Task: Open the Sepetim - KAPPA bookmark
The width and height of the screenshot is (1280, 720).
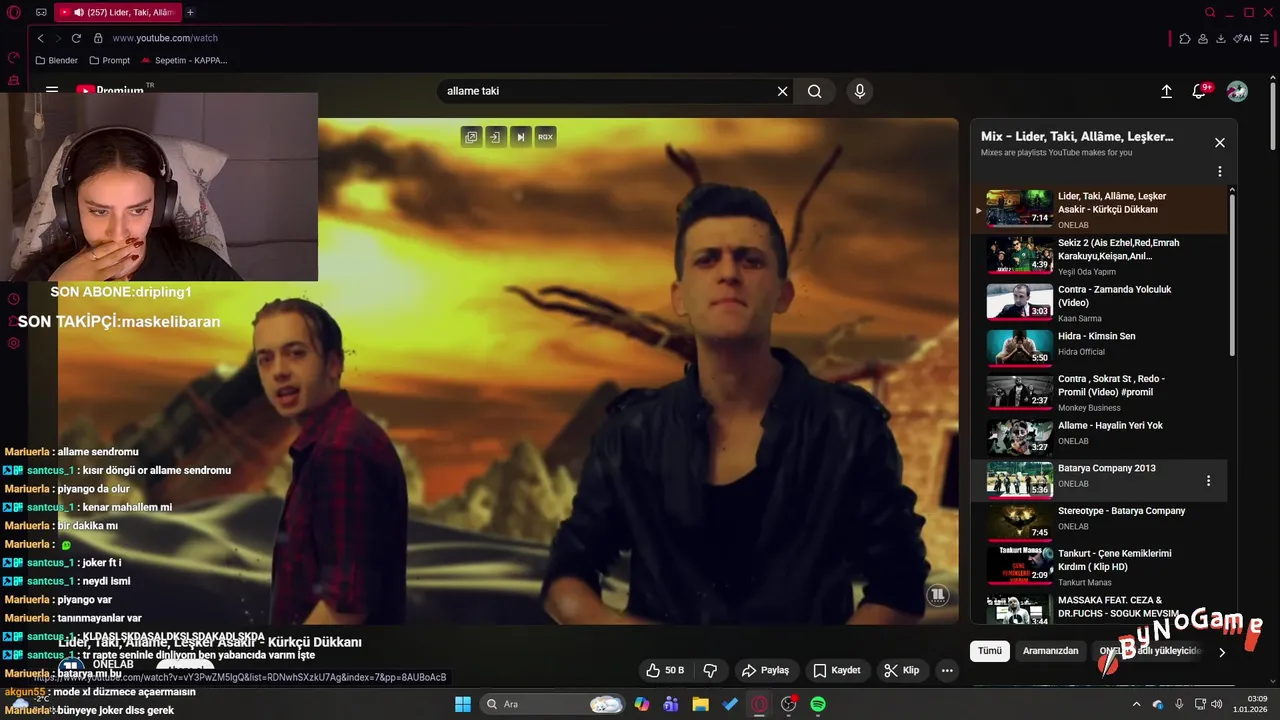Action: click(184, 60)
